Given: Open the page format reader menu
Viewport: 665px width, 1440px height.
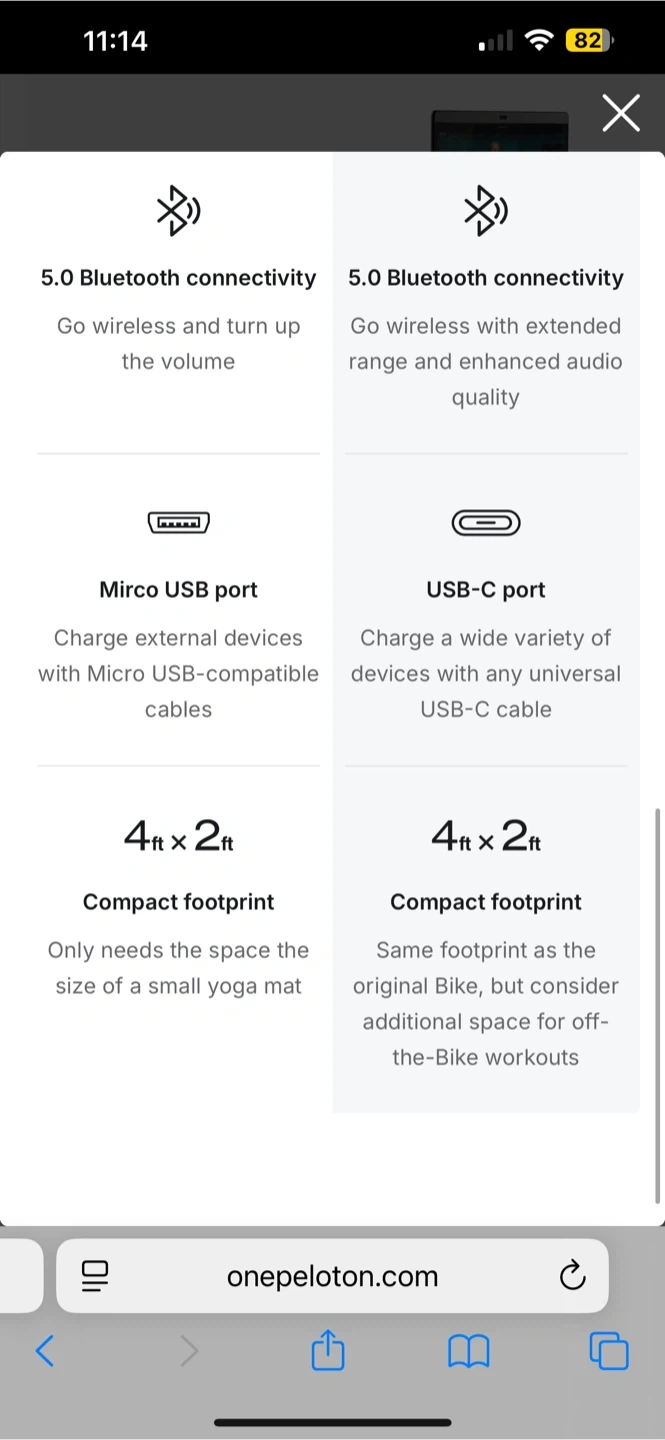Looking at the screenshot, I should point(94,1276).
